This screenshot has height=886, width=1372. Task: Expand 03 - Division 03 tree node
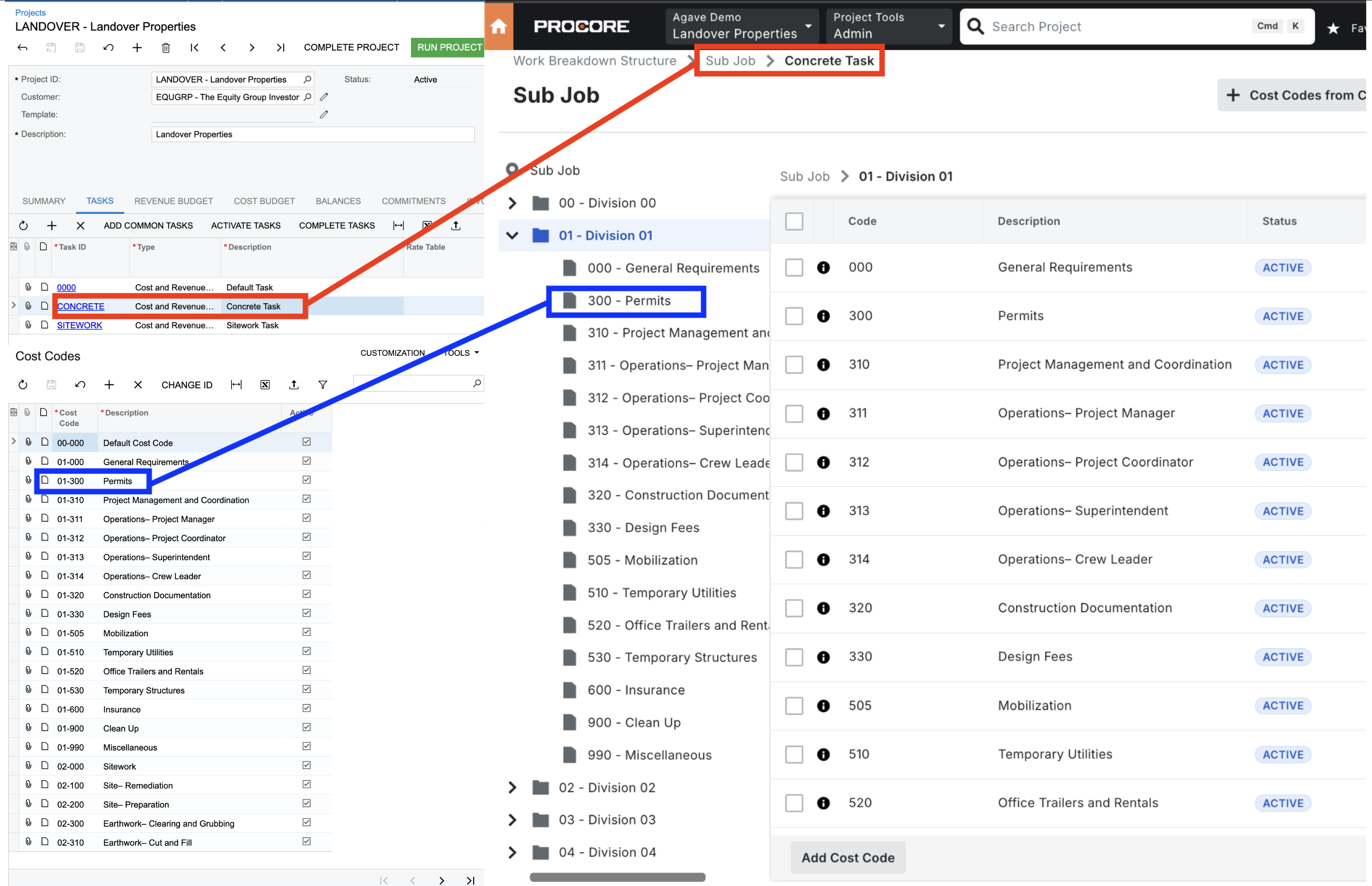(x=513, y=820)
